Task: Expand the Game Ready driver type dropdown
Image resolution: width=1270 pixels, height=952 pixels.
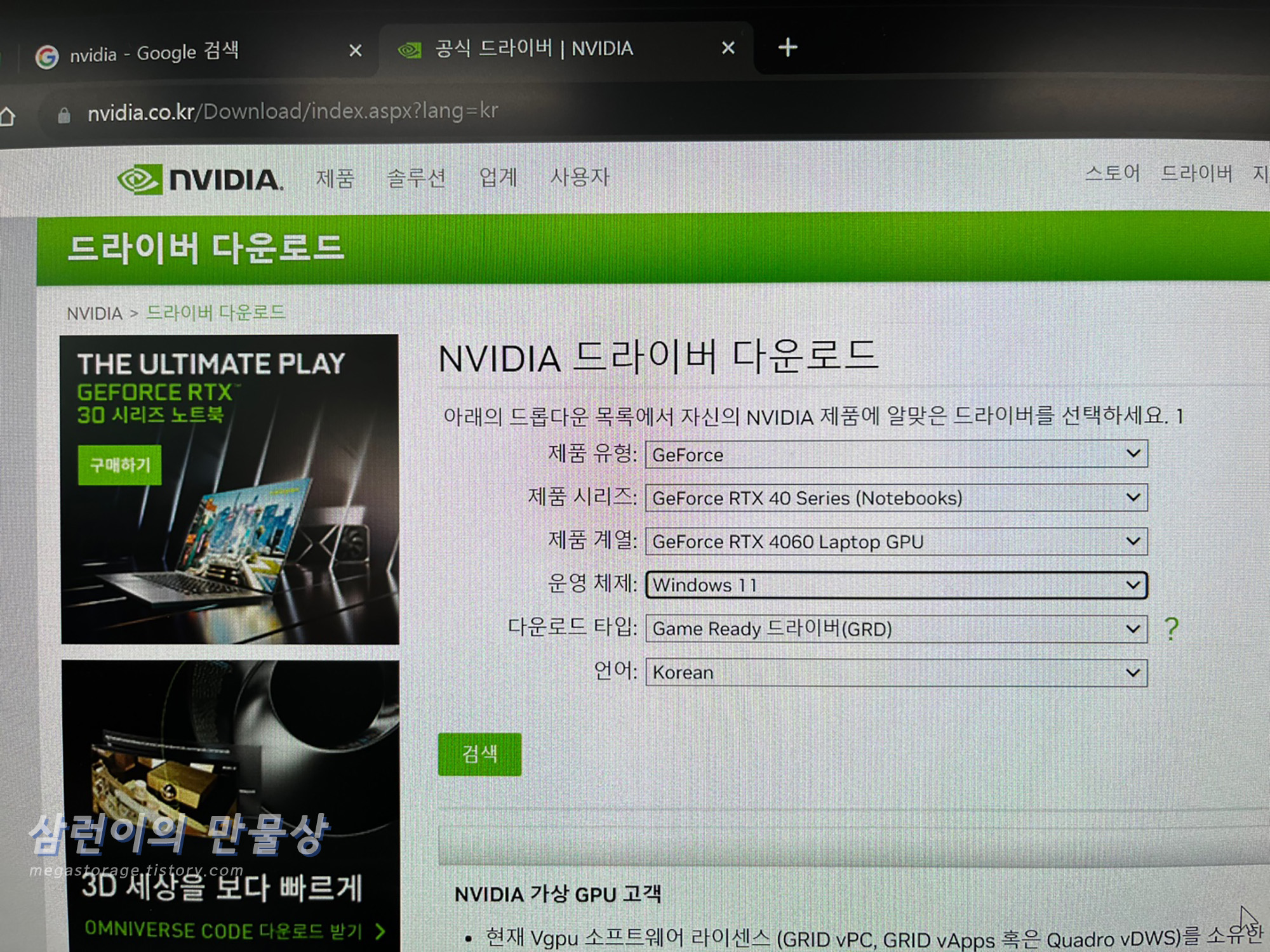Action: (x=895, y=629)
